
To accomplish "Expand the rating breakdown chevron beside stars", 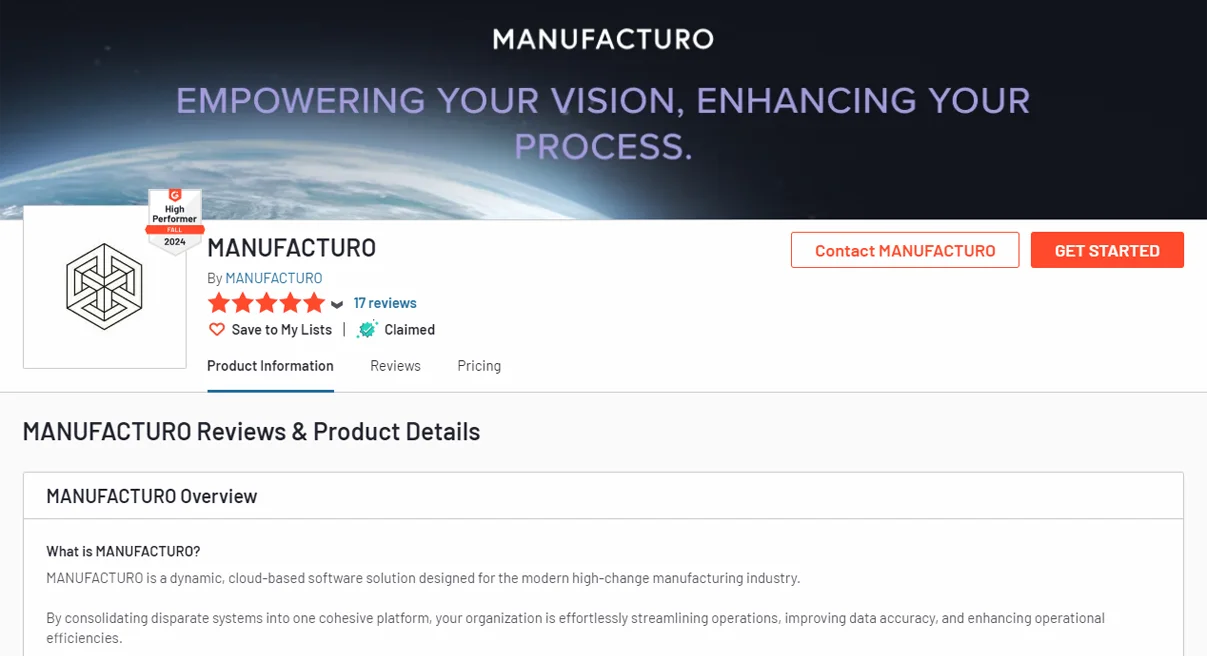I will click(337, 305).
